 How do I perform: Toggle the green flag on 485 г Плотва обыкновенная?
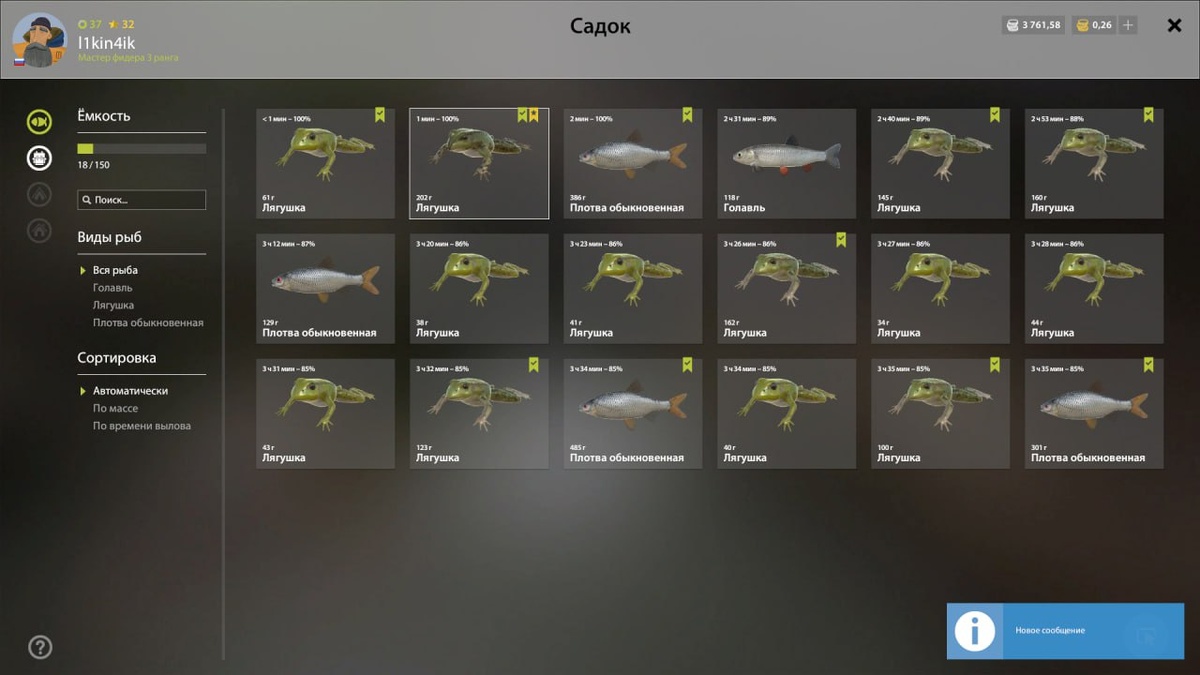tap(687, 365)
